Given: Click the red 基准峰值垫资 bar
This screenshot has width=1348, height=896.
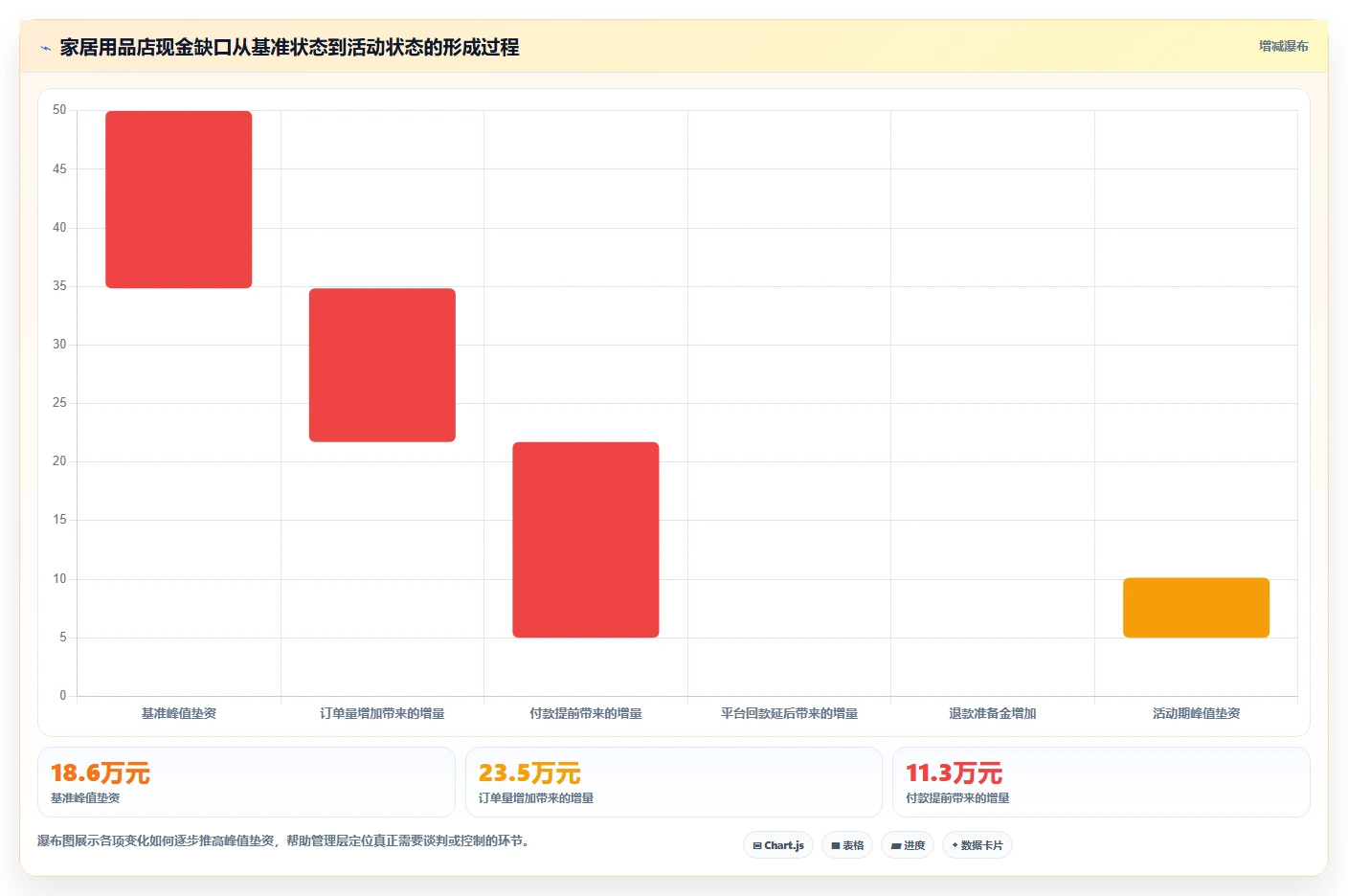Looking at the screenshot, I should point(179,199).
